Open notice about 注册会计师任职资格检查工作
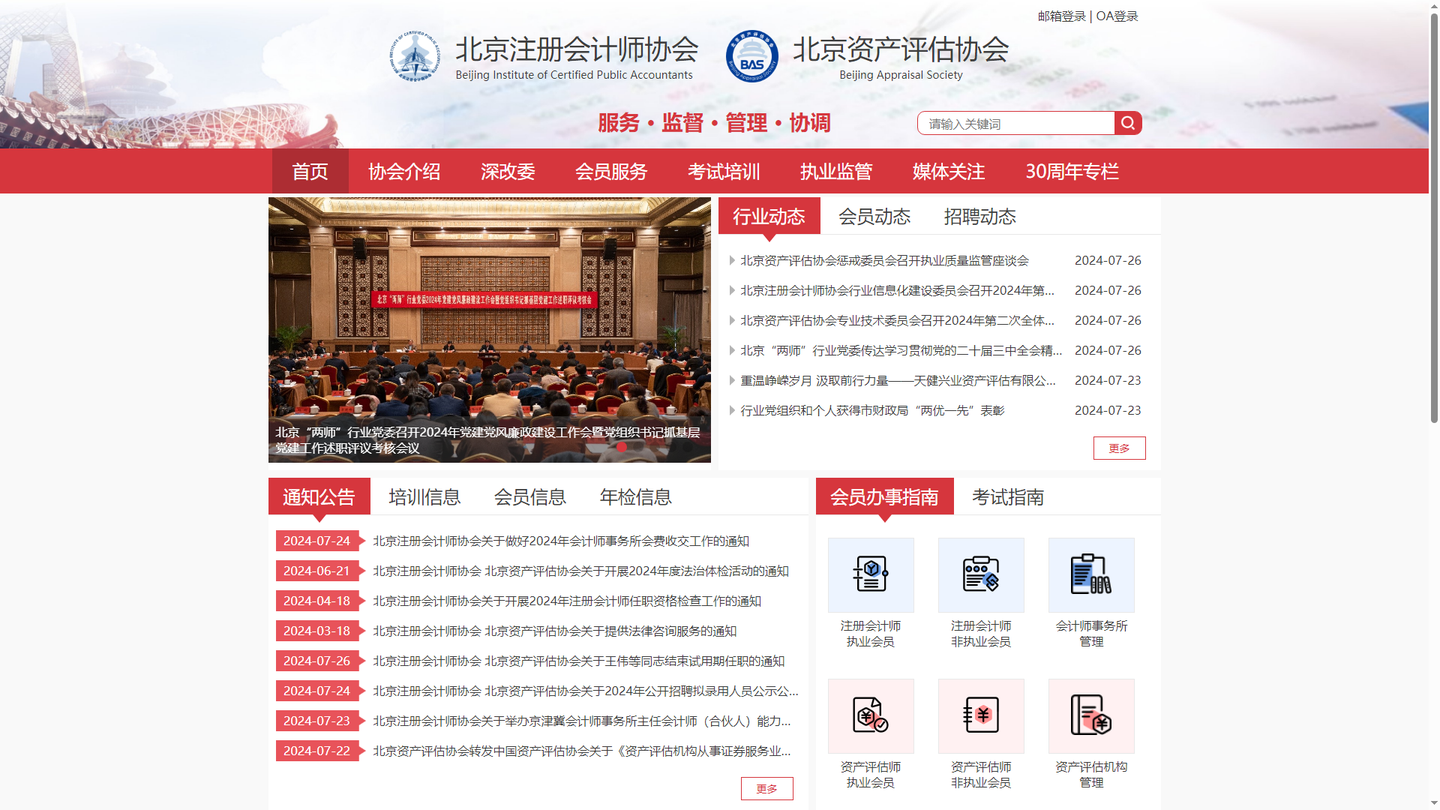Image resolution: width=1440 pixels, height=810 pixels. [567, 601]
